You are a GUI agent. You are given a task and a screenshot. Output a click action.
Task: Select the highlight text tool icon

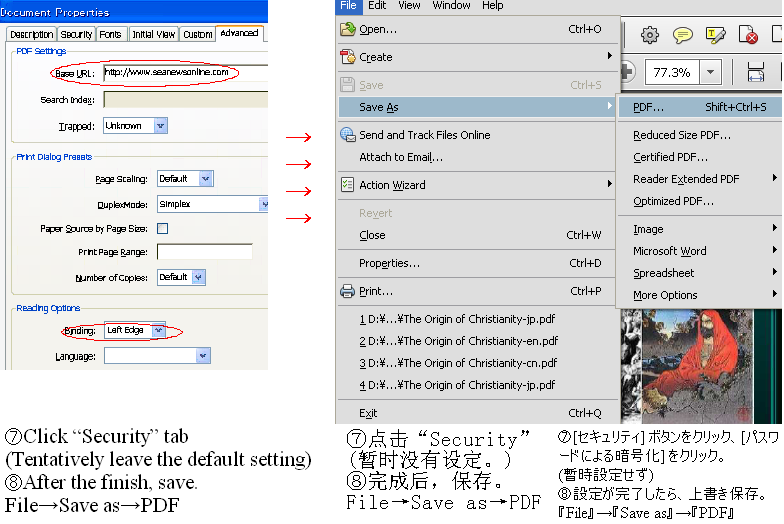pyautogui.click(x=716, y=35)
